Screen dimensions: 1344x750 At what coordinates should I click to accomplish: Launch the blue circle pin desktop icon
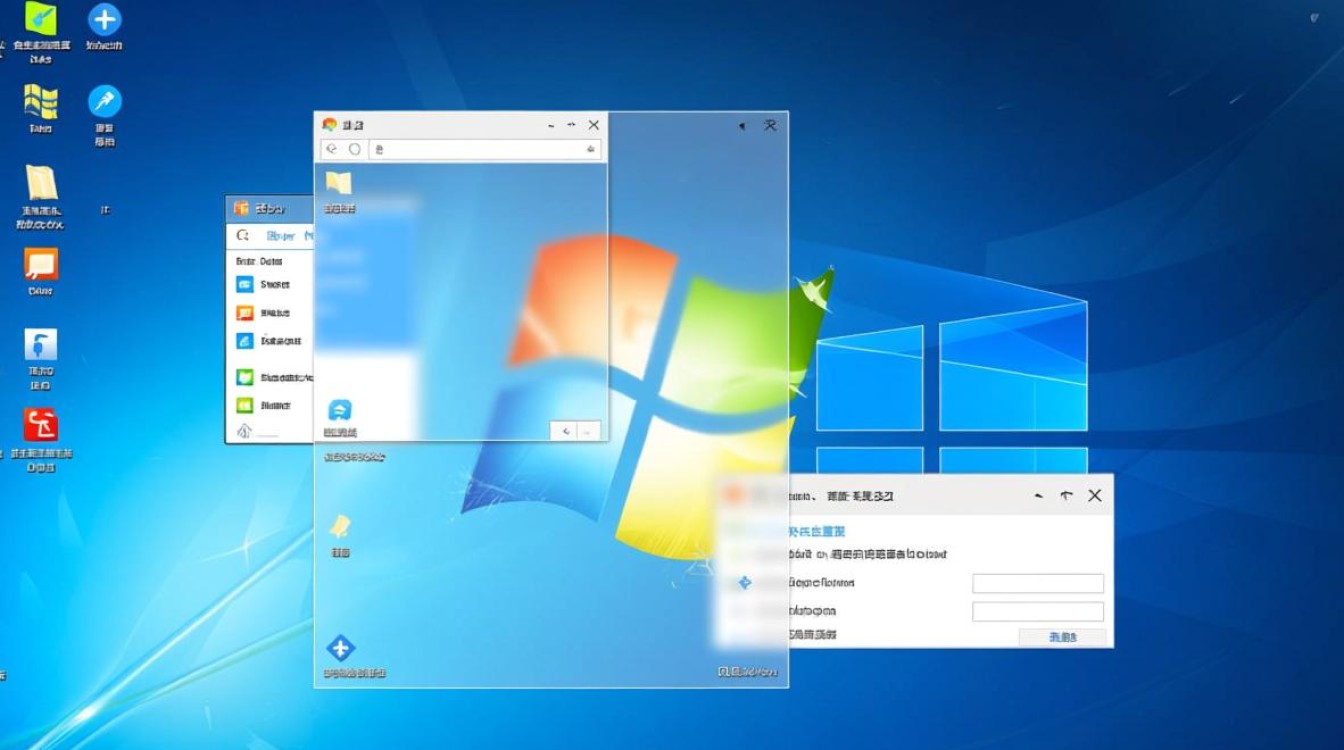[104, 101]
